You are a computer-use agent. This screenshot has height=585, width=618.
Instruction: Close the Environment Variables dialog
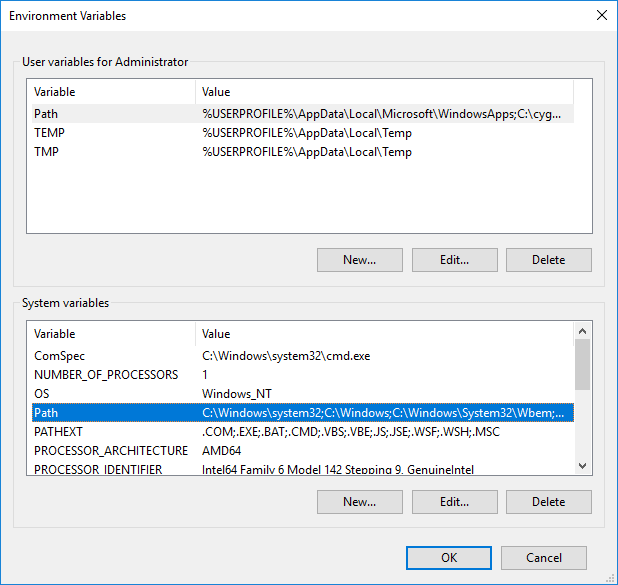[601, 16]
